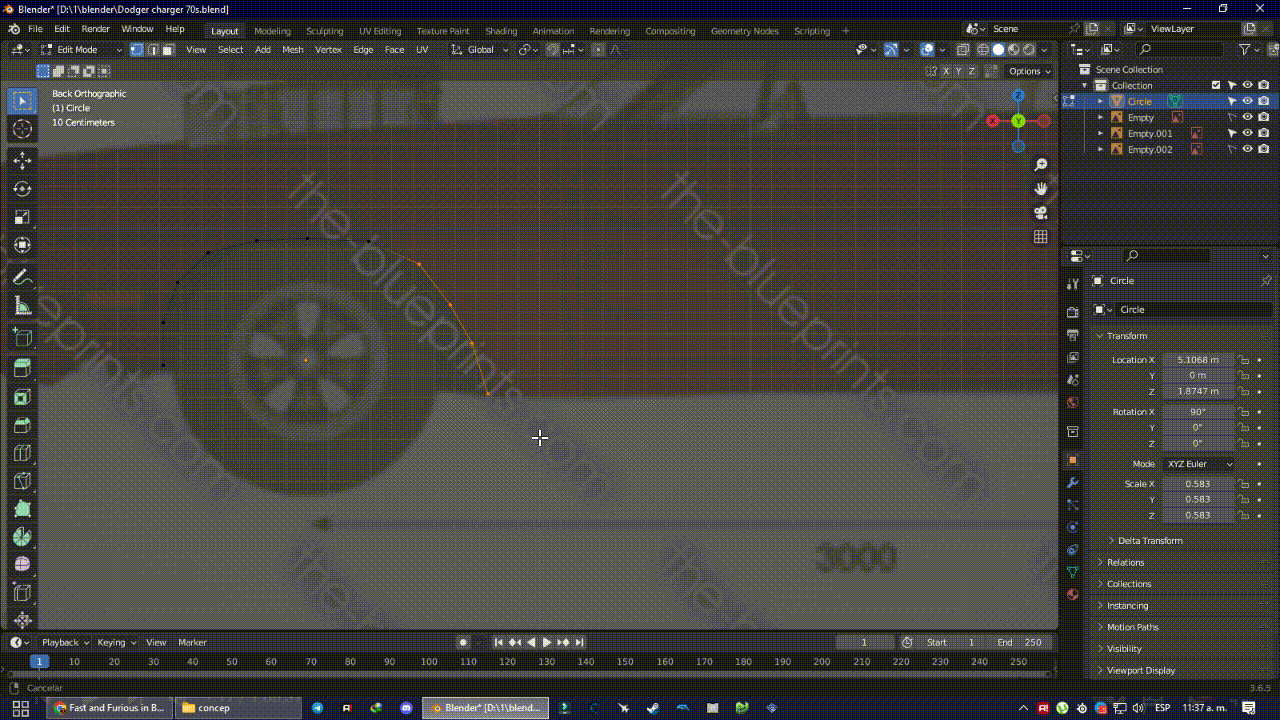Expand Delta Transform panel

tap(1149, 541)
